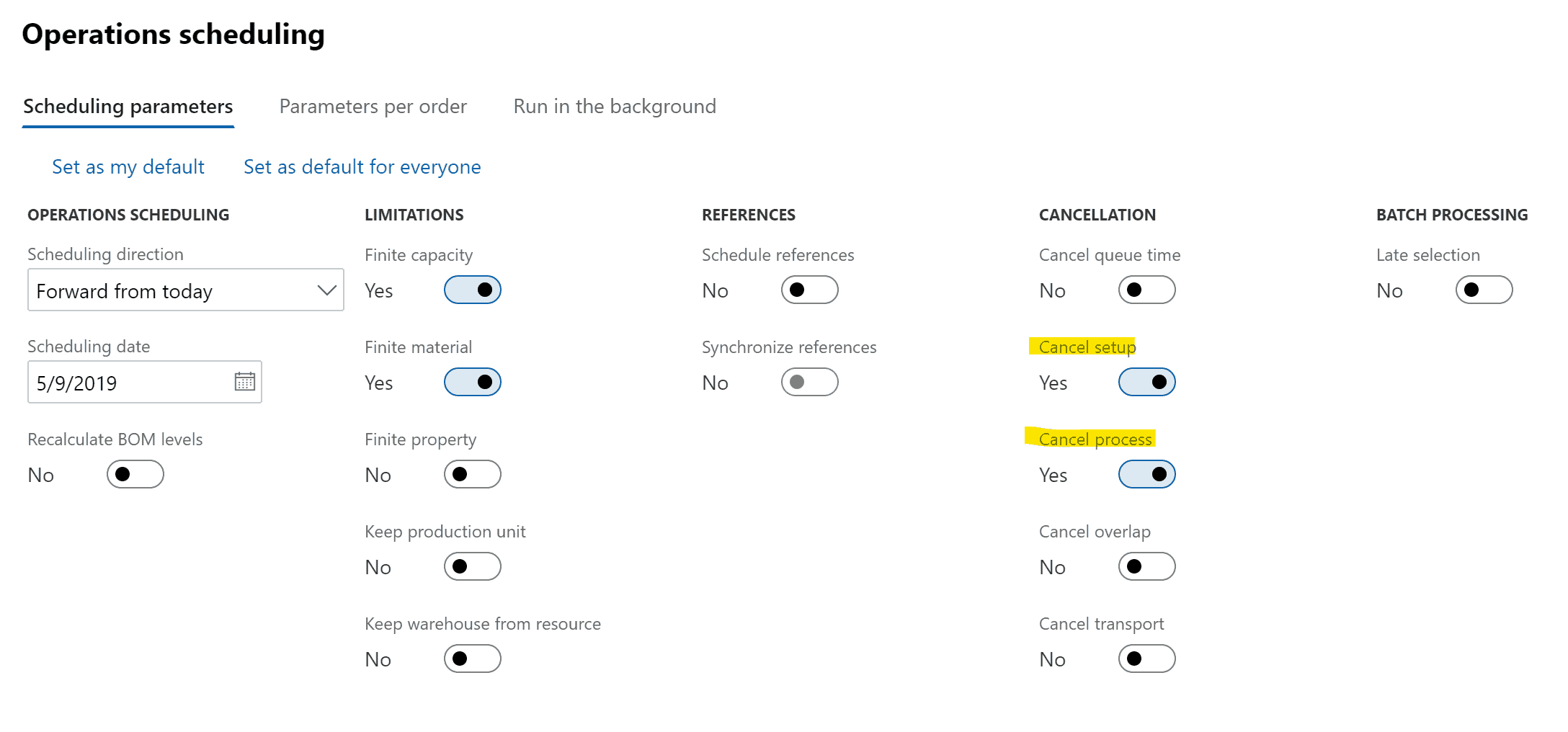Viewport: 1568px width, 732px height.
Task: Turn on Cancel queue time
Action: (1147, 290)
